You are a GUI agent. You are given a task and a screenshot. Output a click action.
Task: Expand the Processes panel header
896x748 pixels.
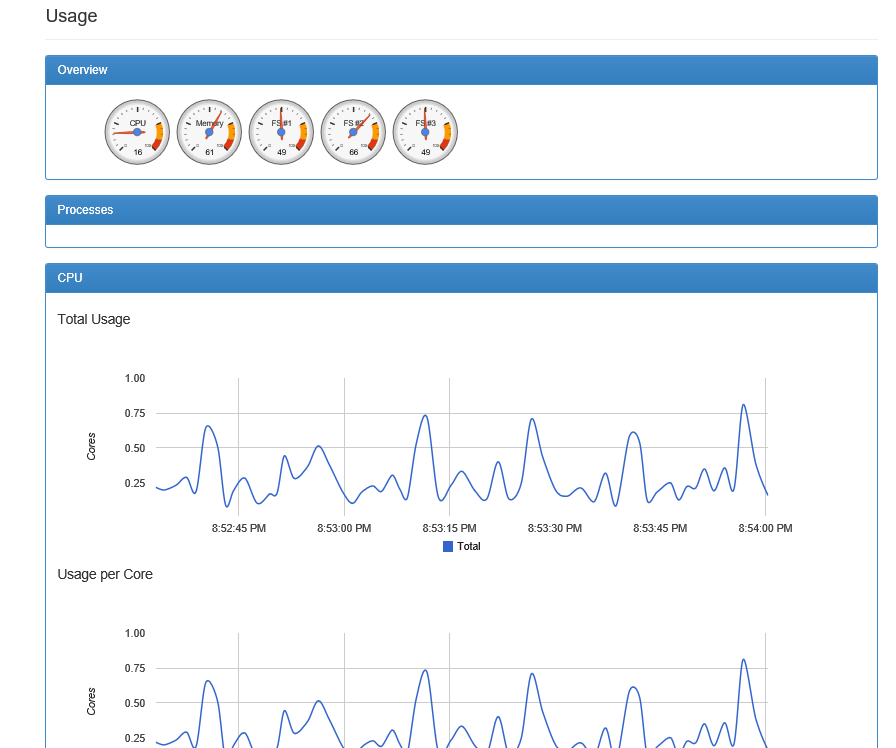click(461, 210)
